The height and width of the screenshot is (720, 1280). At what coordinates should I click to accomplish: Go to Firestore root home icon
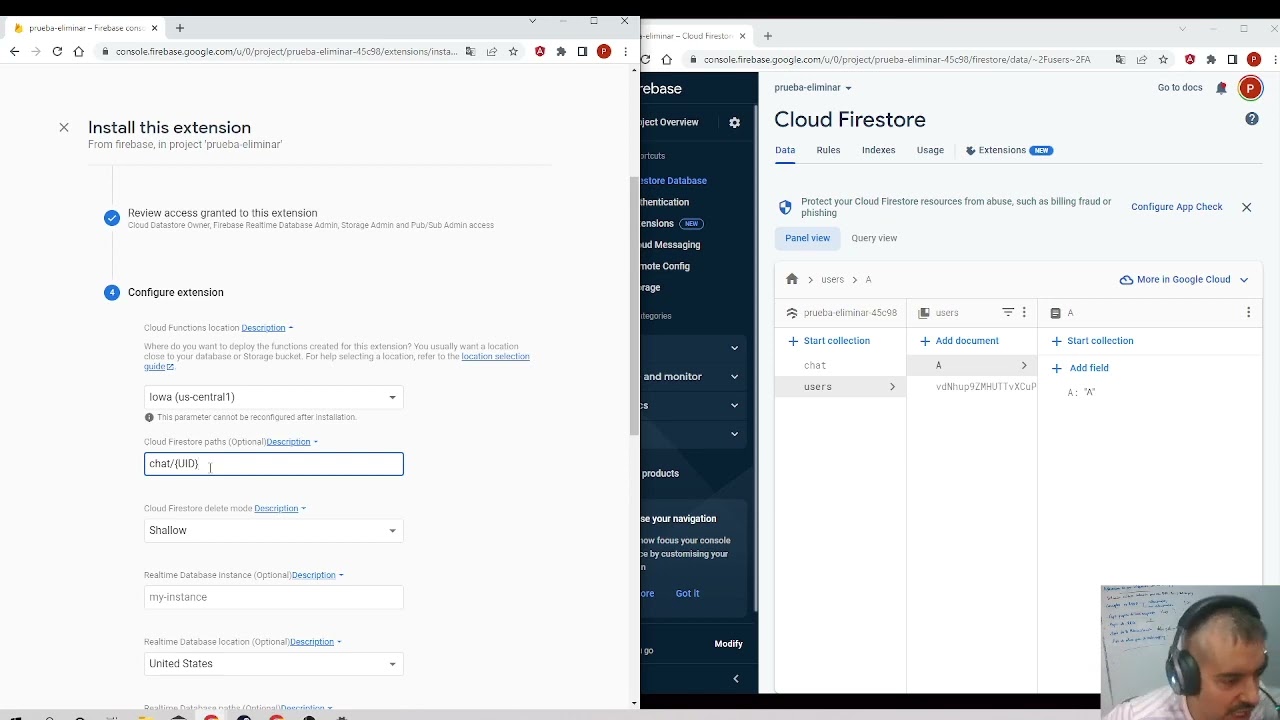click(x=792, y=279)
